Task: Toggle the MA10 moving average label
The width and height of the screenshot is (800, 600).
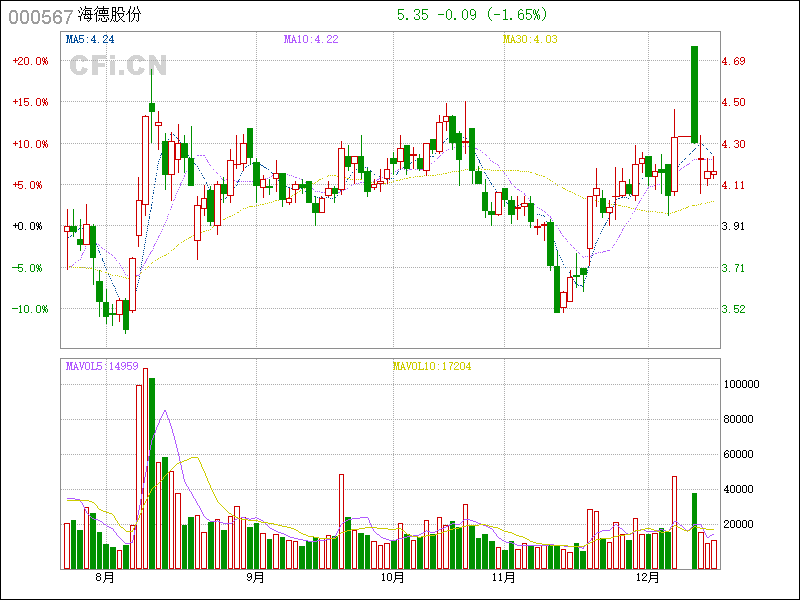Action: click(311, 40)
